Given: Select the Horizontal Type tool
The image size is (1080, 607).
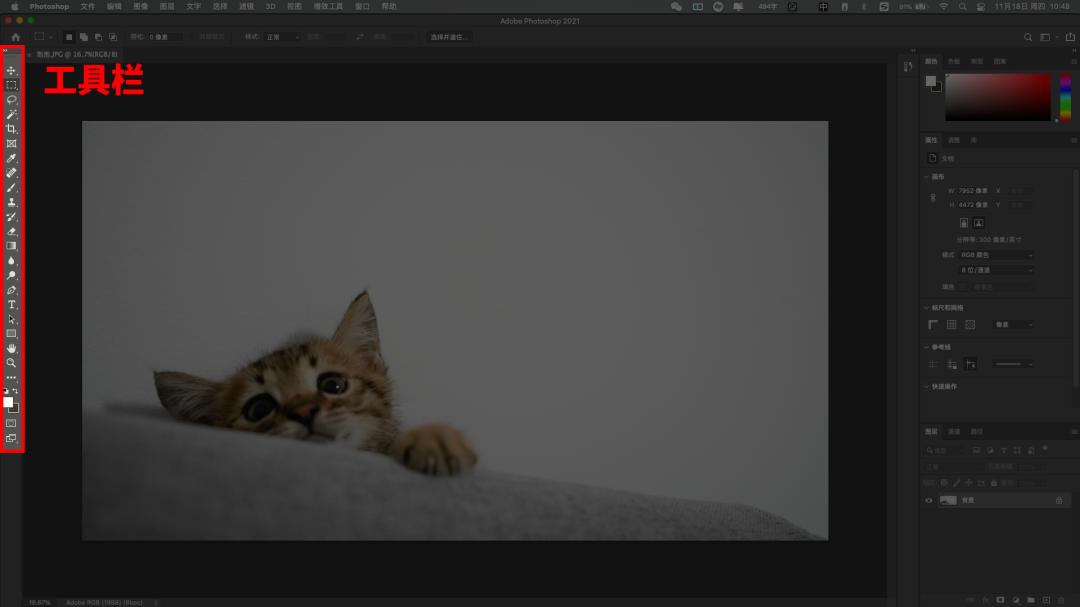Looking at the screenshot, I should coord(12,304).
